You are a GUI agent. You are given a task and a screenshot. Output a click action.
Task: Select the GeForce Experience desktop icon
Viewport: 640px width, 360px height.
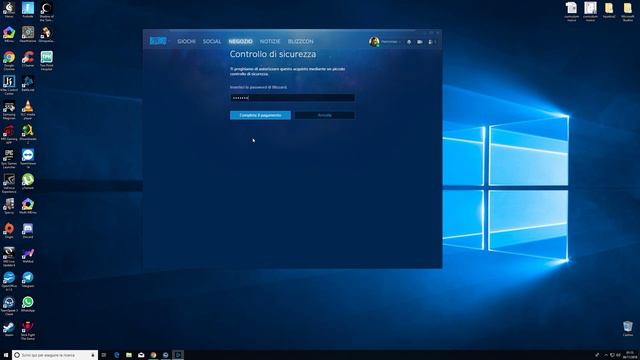coord(9,183)
